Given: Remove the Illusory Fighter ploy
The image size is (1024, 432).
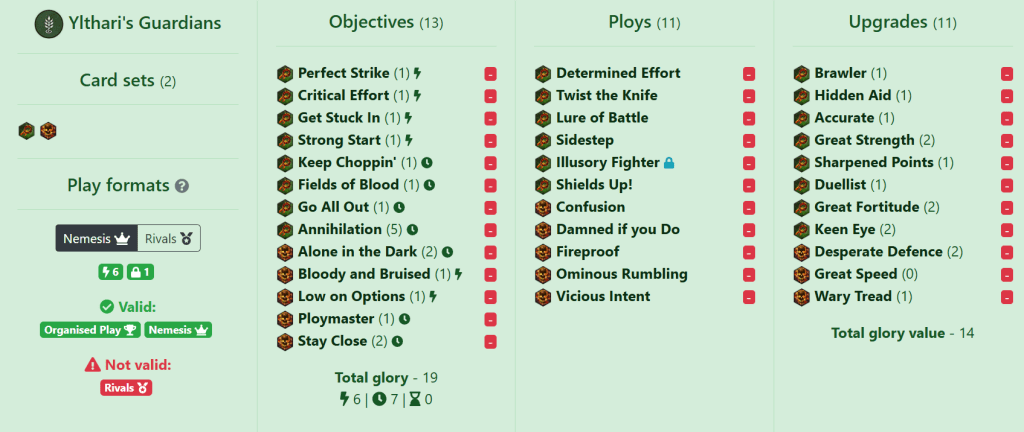Looking at the screenshot, I should click(749, 163).
